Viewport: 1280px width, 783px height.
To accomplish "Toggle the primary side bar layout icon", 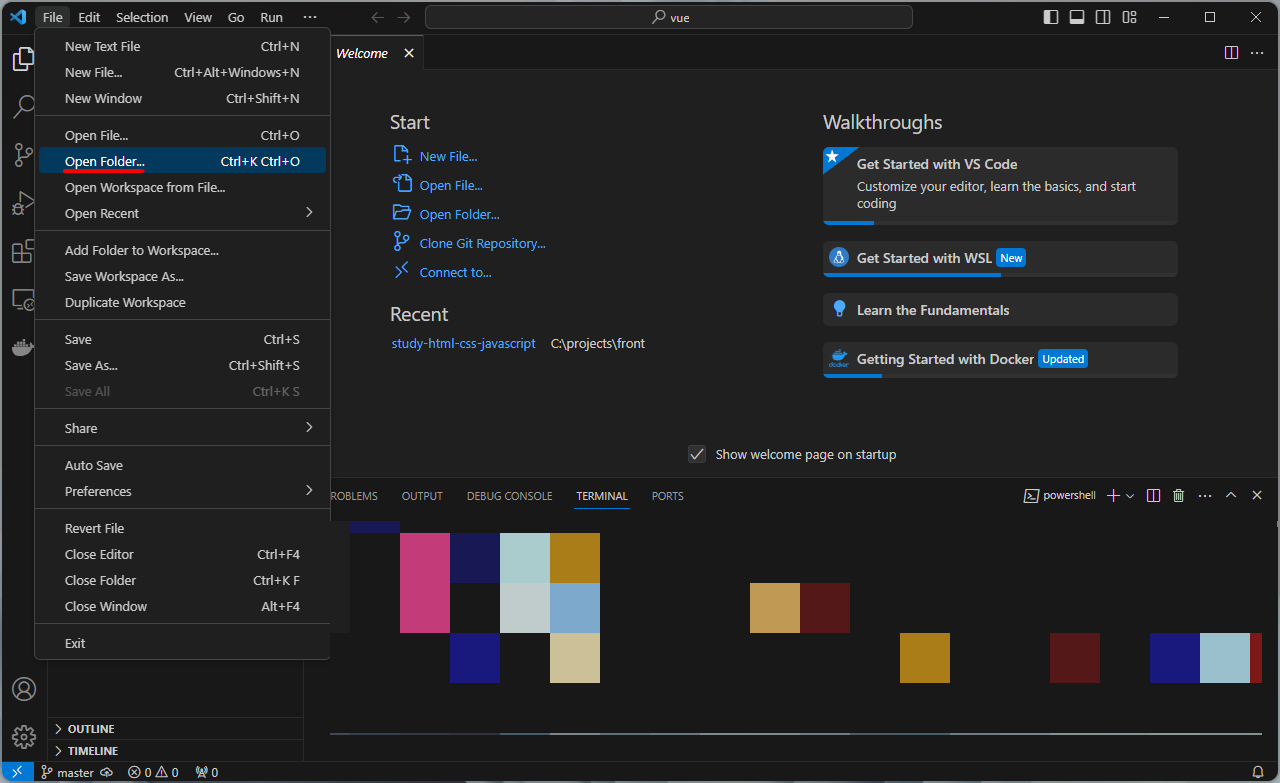I will [x=1051, y=17].
